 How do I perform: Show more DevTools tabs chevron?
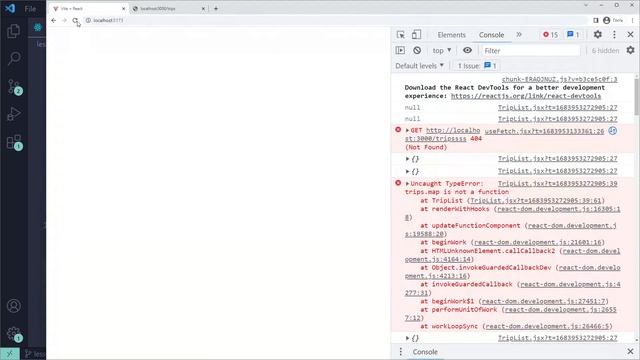[x=519, y=35]
